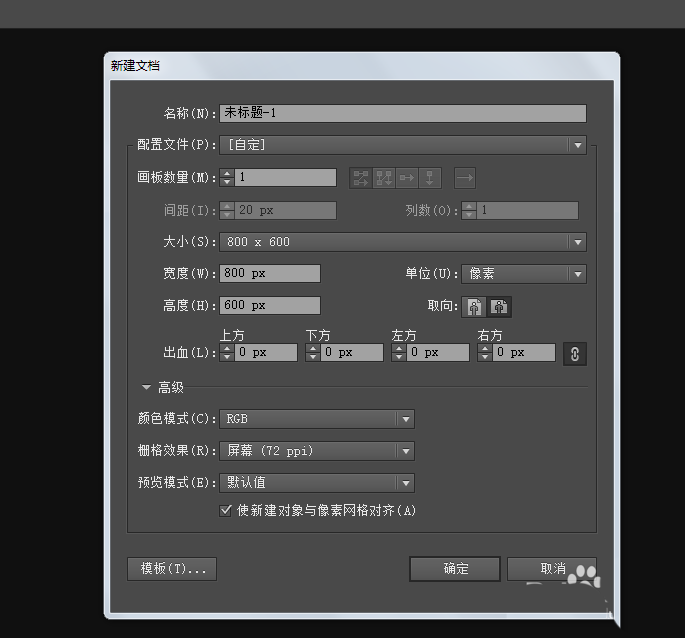Click the 间距 spacing stepper arrows
The height and width of the screenshot is (638, 685).
click(x=227, y=210)
